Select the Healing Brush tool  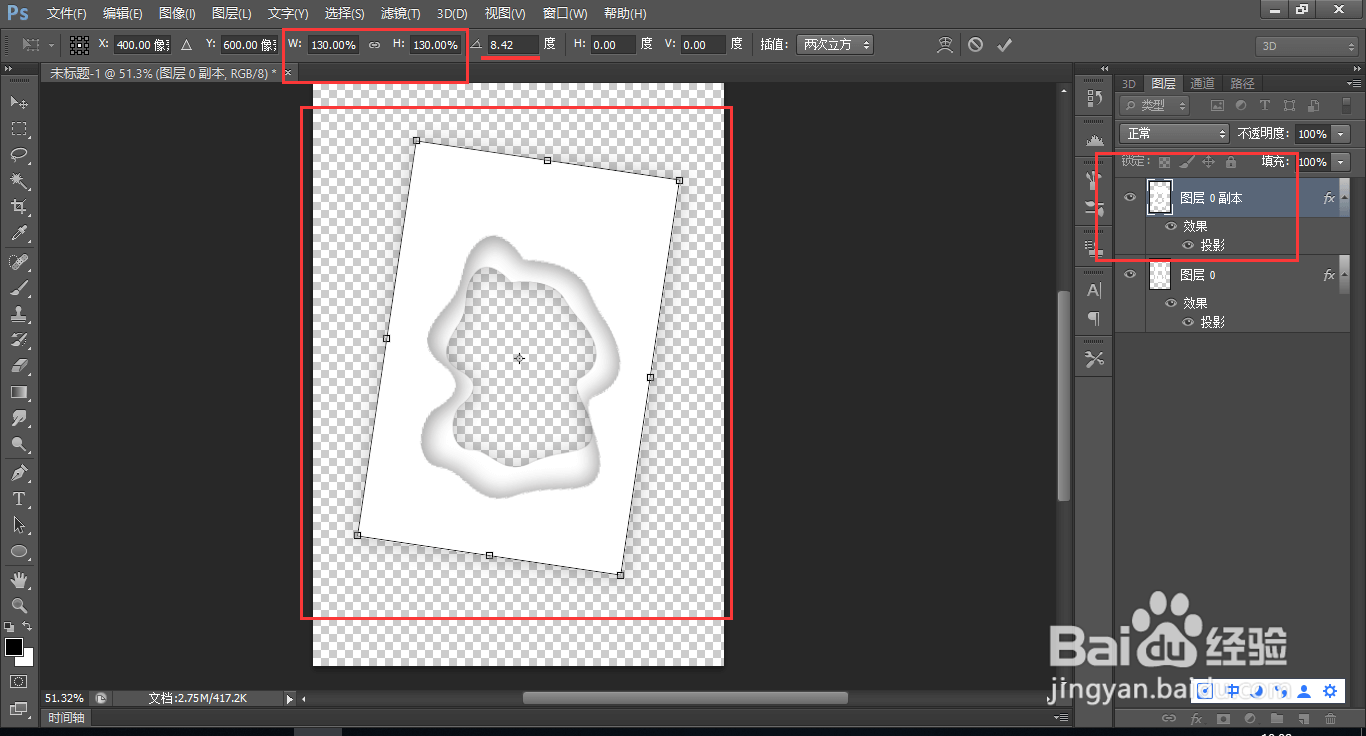pyautogui.click(x=19, y=262)
